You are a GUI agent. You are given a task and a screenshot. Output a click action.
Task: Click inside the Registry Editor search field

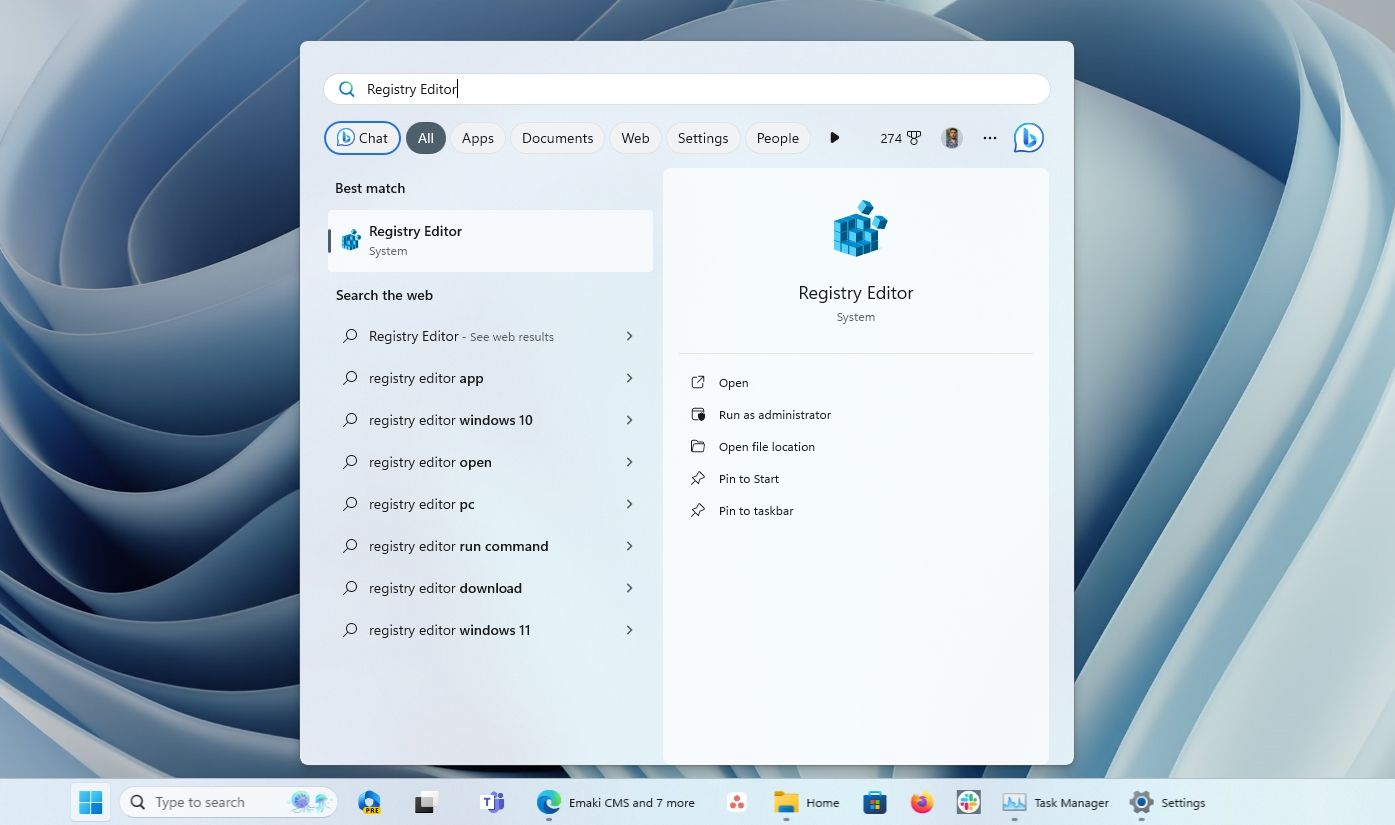[700, 89]
